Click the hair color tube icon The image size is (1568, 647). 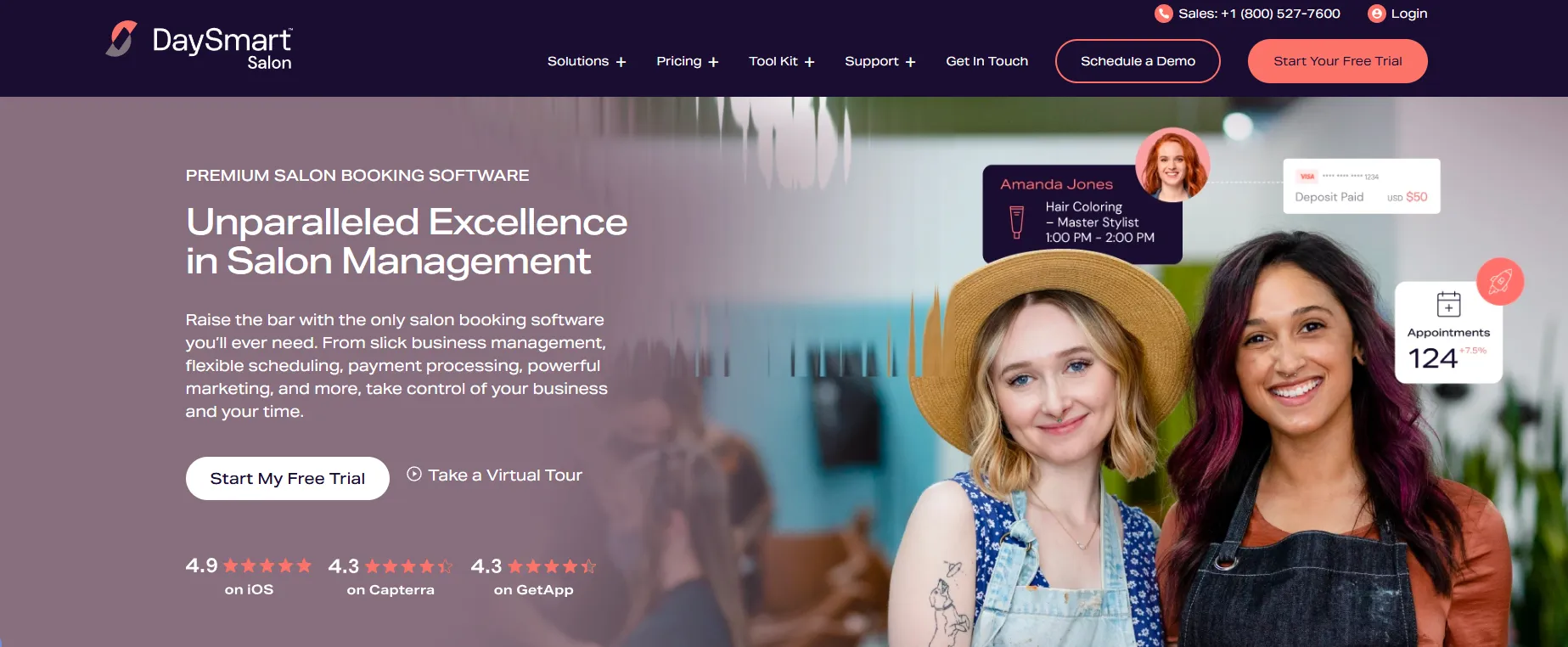[1016, 222]
